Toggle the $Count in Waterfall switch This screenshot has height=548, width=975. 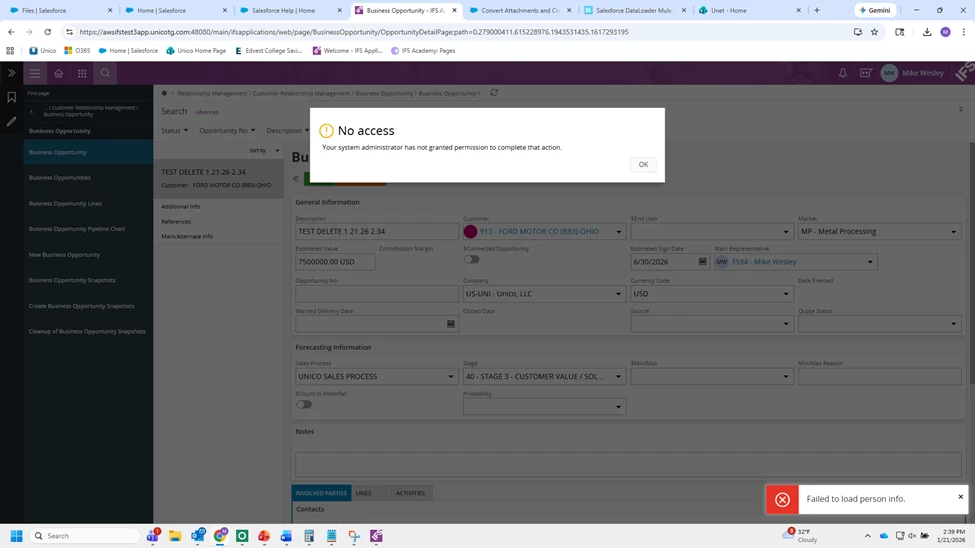point(304,404)
